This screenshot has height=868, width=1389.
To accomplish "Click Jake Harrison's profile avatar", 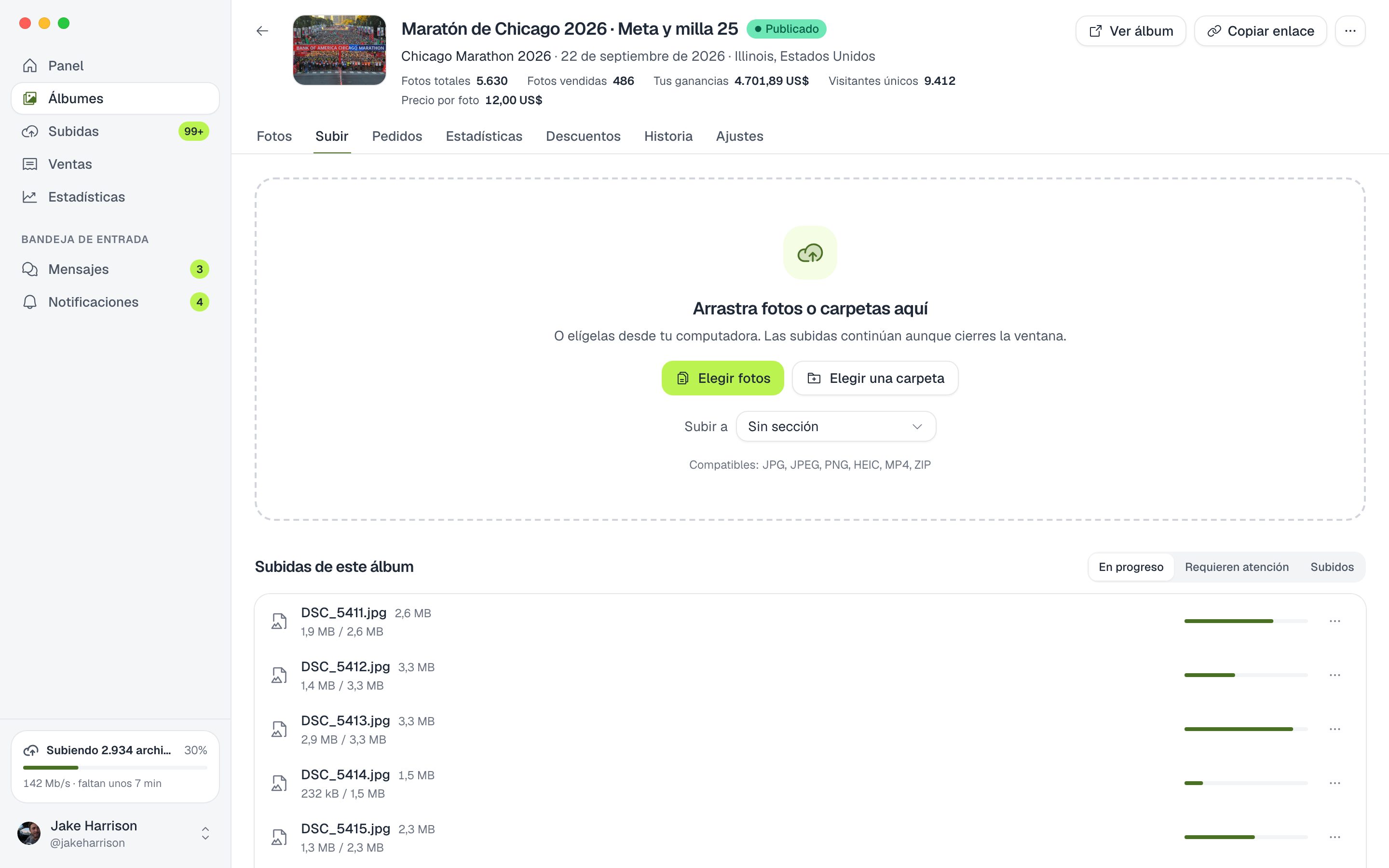I will tap(29, 834).
